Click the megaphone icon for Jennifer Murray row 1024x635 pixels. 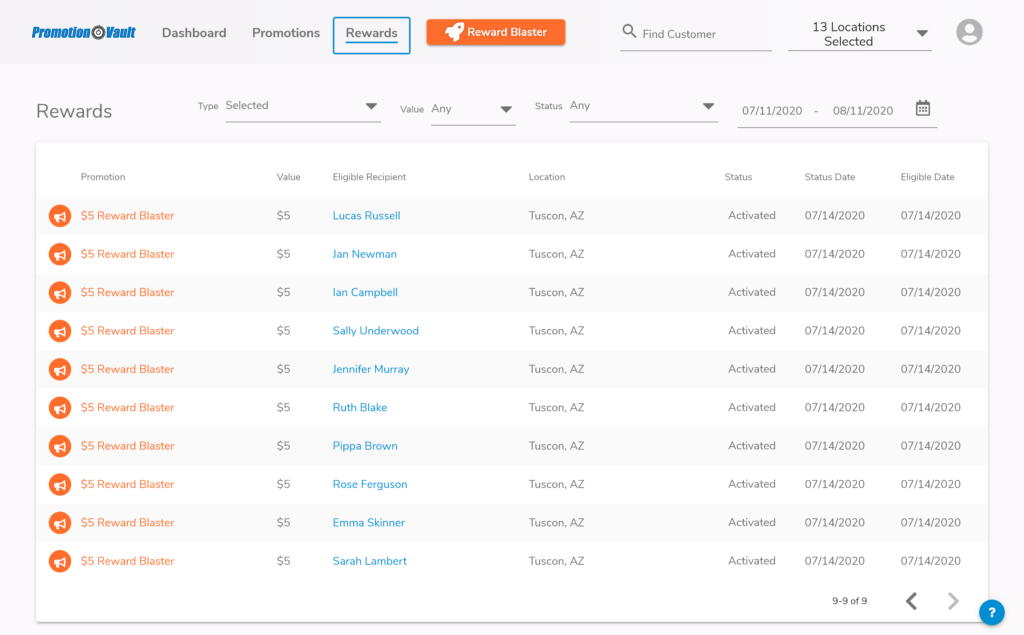pyautogui.click(x=60, y=369)
